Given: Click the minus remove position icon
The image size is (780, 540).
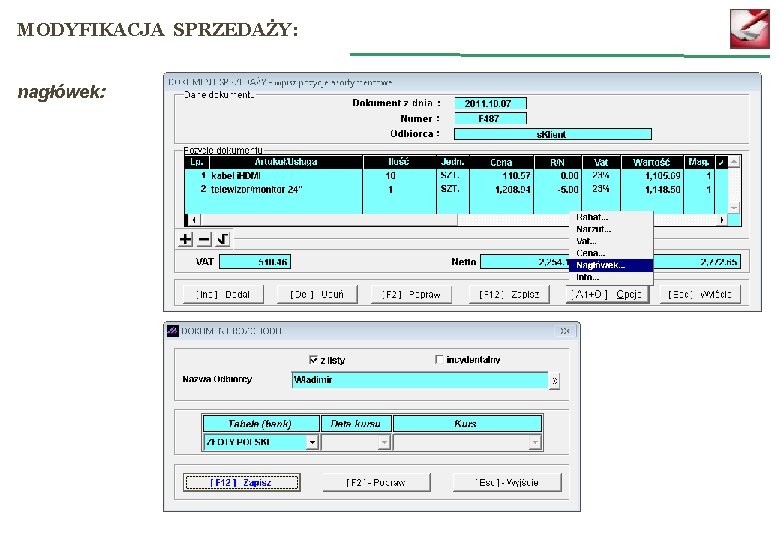Looking at the screenshot, I should point(204,239).
